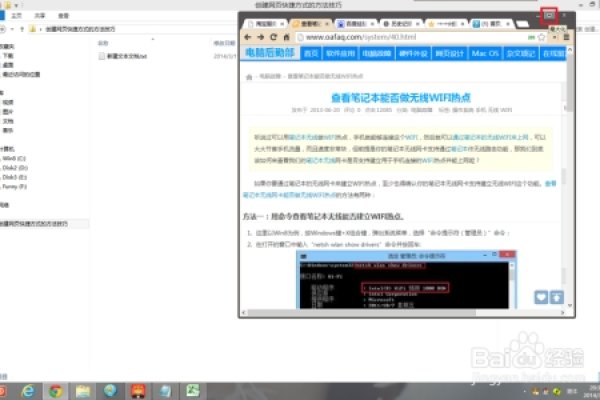The image size is (600, 400).
Task: Open the extension dropdown beside the Chrome menu
Action: pyautogui.click(x=554, y=37)
